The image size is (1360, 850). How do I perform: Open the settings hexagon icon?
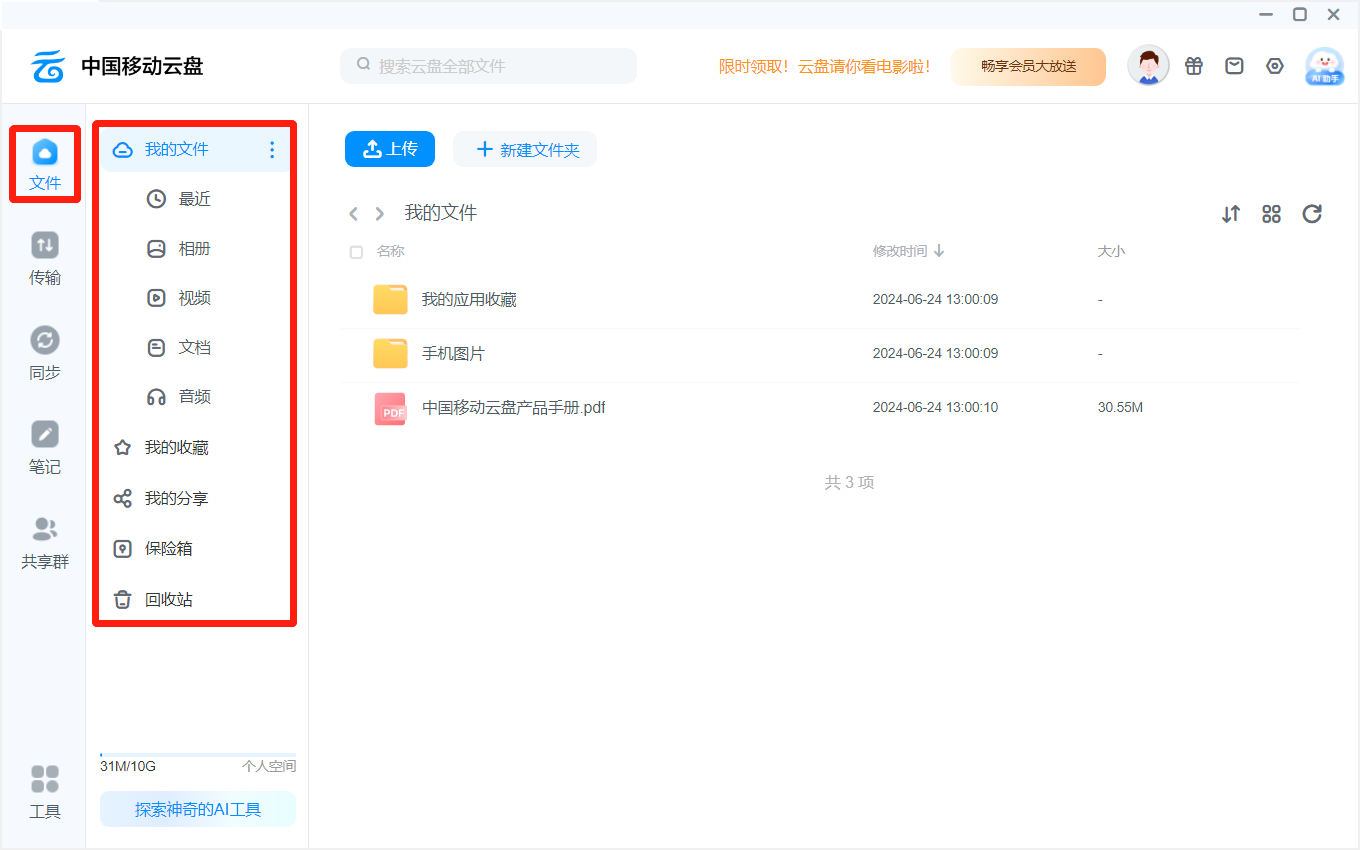1275,66
